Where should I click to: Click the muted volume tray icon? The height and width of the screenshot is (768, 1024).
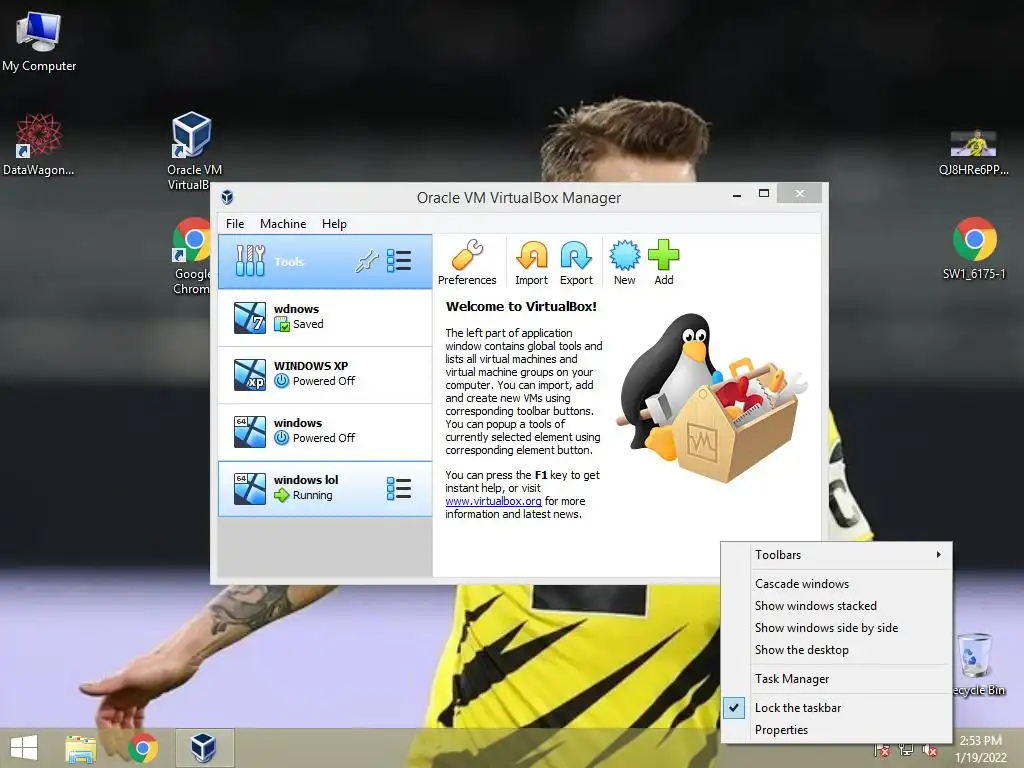pyautogui.click(x=930, y=750)
